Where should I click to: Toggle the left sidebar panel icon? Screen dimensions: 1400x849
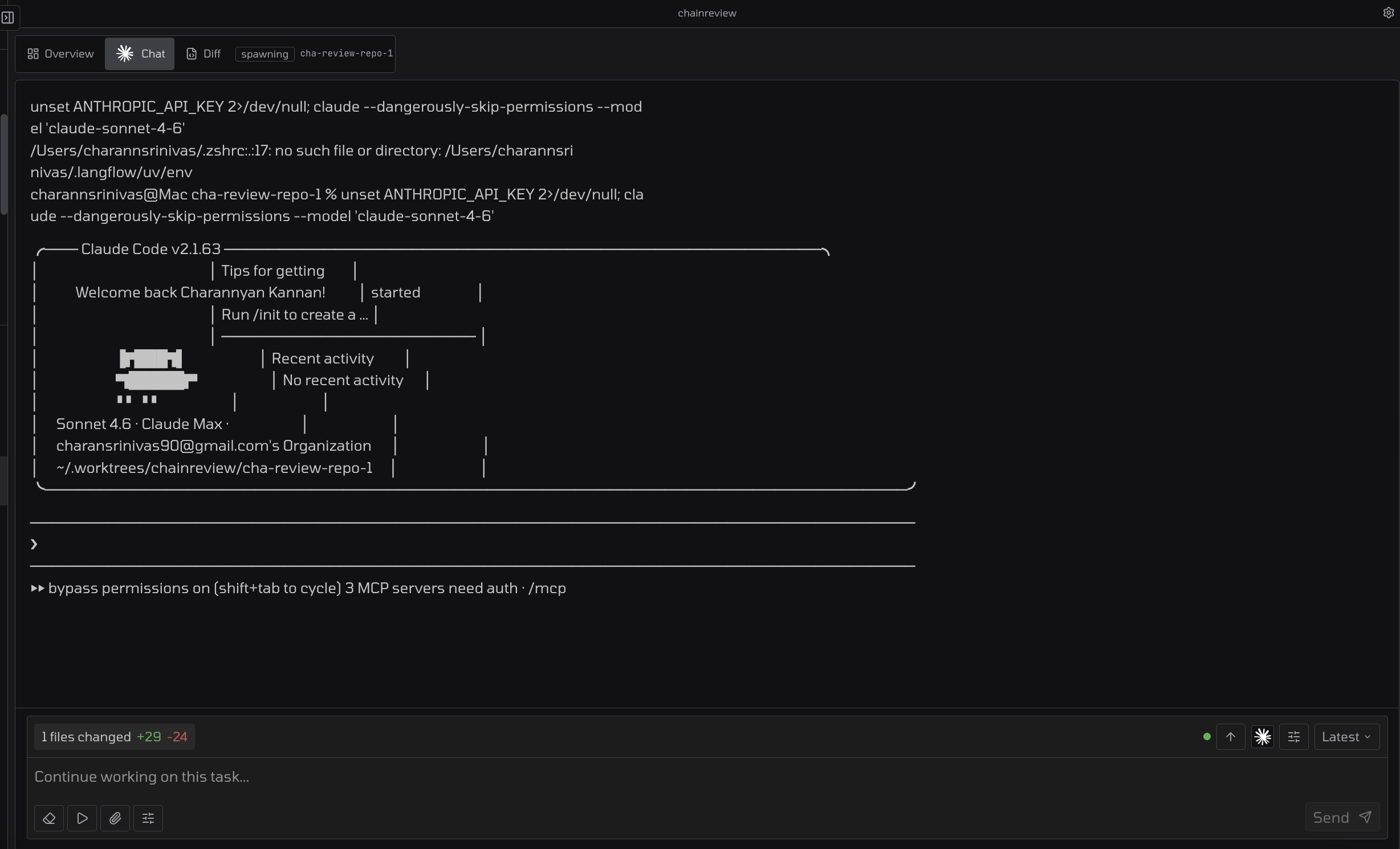coord(8,17)
